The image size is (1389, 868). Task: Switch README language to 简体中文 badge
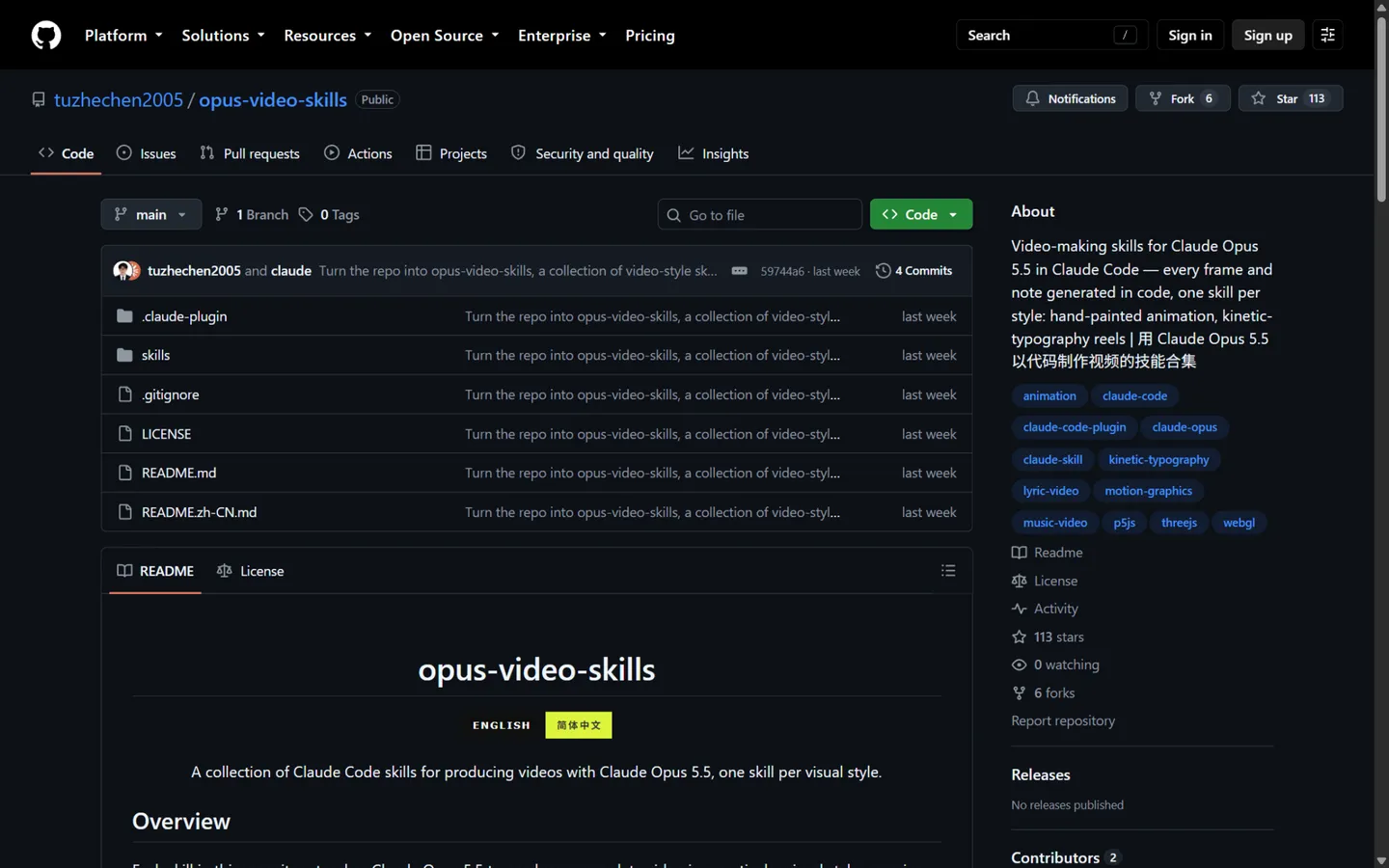[x=579, y=725]
